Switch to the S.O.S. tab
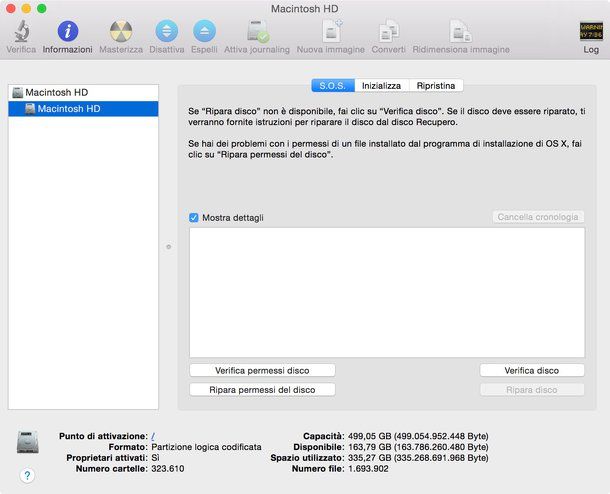This screenshot has width=610, height=494. (x=333, y=86)
